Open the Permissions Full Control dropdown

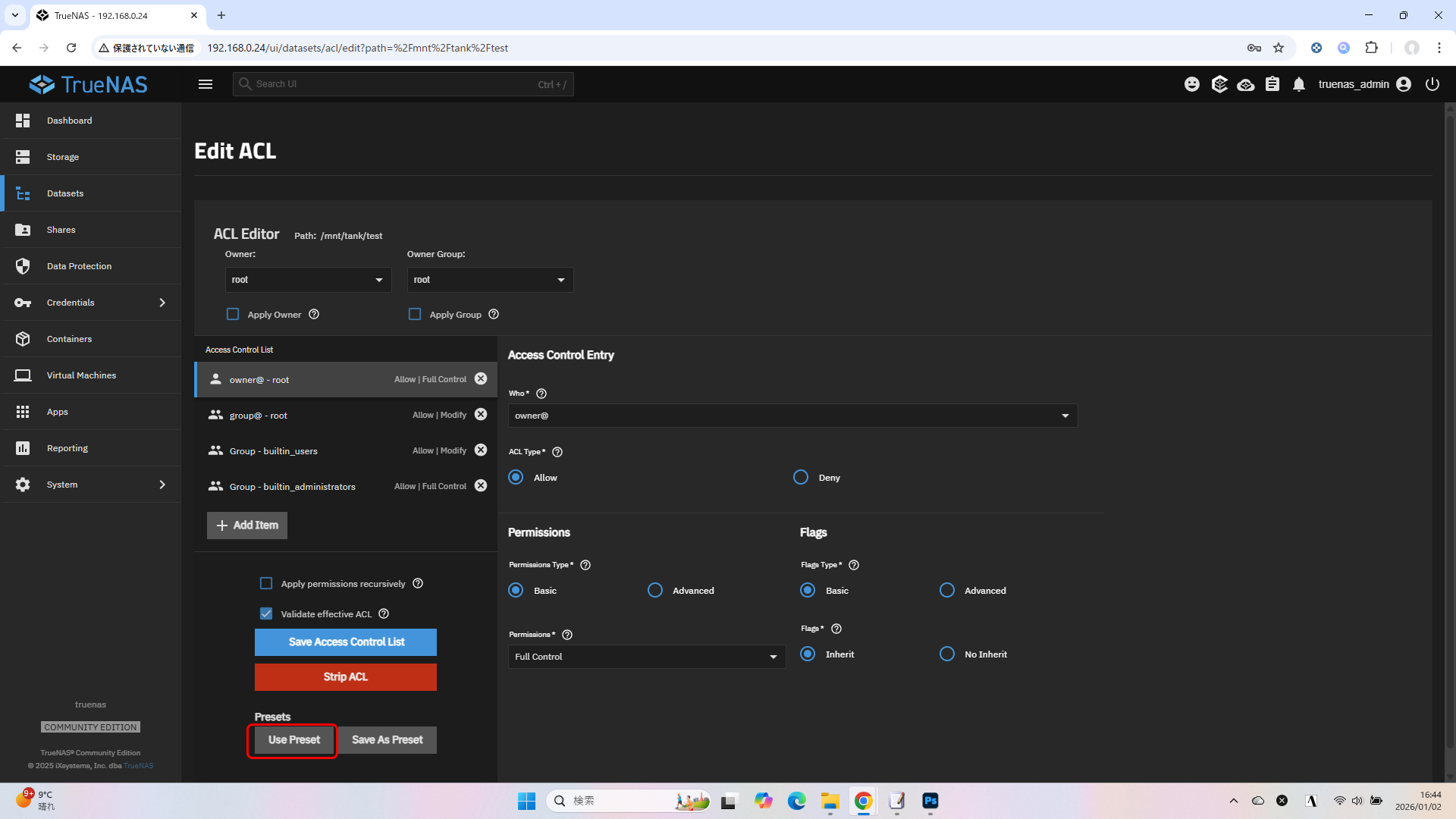click(x=646, y=657)
